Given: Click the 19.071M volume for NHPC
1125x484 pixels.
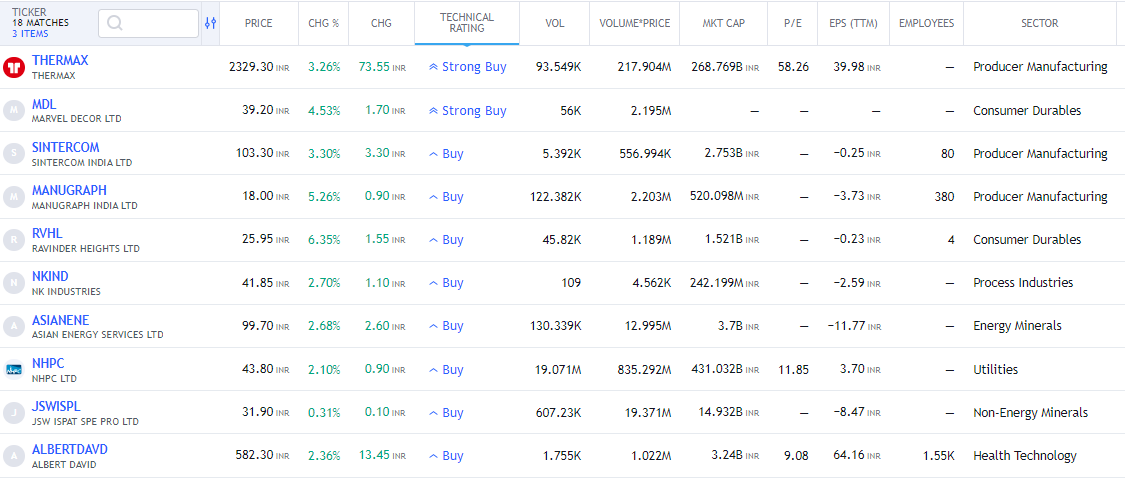Looking at the screenshot, I should tap(559, 370).
